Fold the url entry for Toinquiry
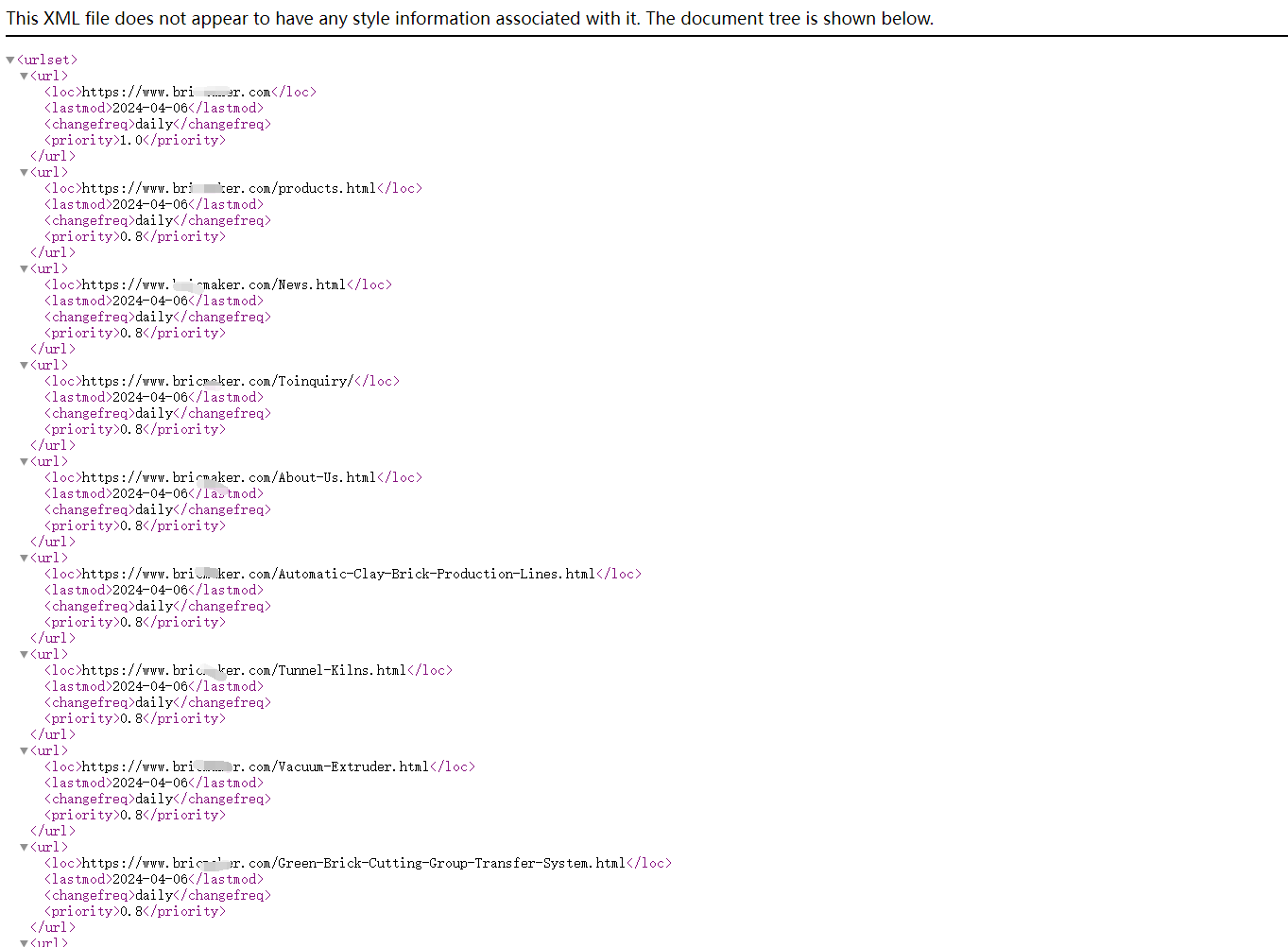 tap(25, 366)
